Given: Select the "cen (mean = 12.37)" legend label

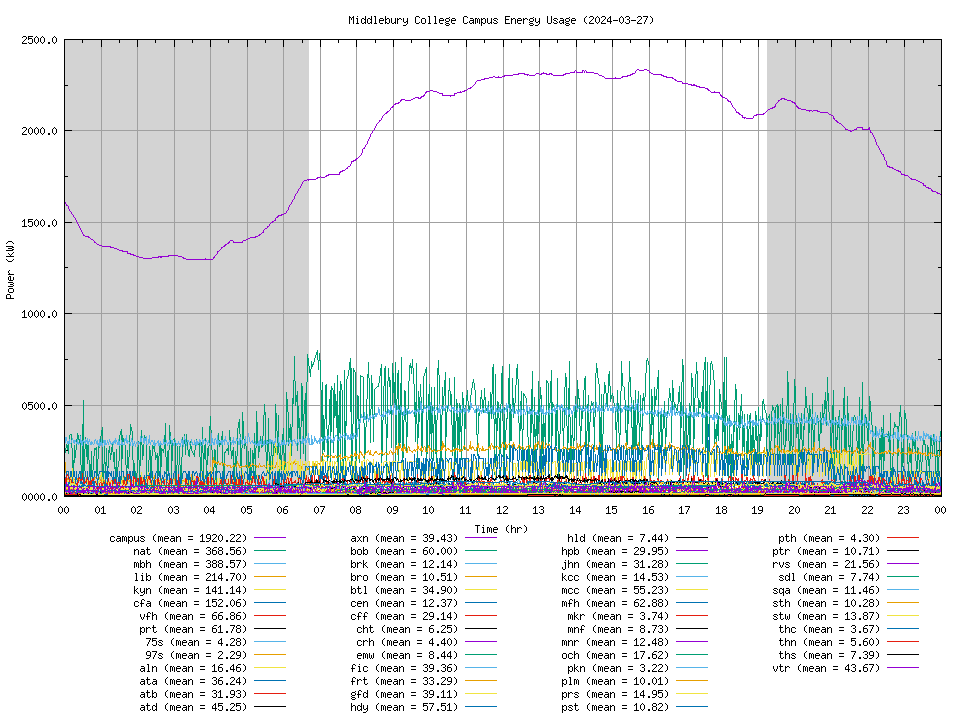Looking at the screenshot, I should (x=404, y=603).
